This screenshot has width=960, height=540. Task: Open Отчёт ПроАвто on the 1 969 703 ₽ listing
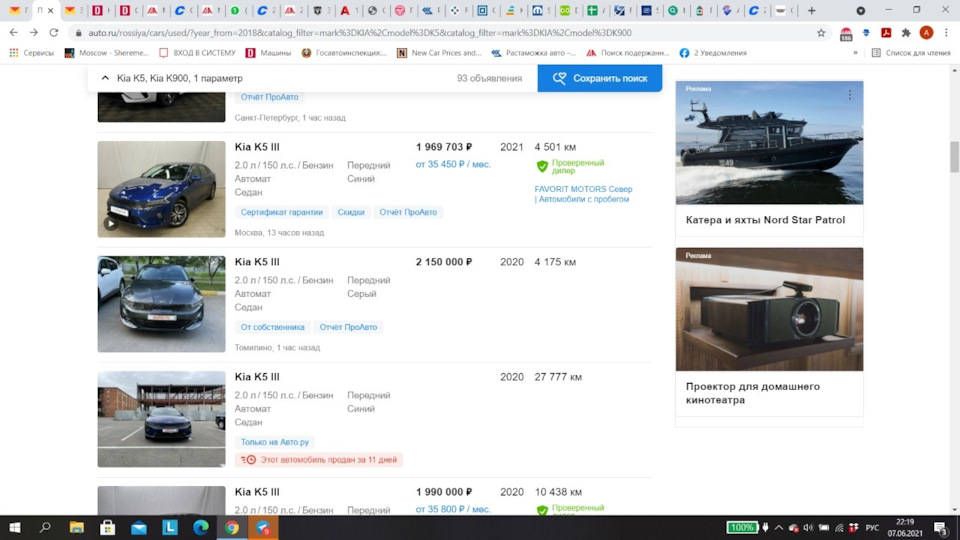[408, 212]
